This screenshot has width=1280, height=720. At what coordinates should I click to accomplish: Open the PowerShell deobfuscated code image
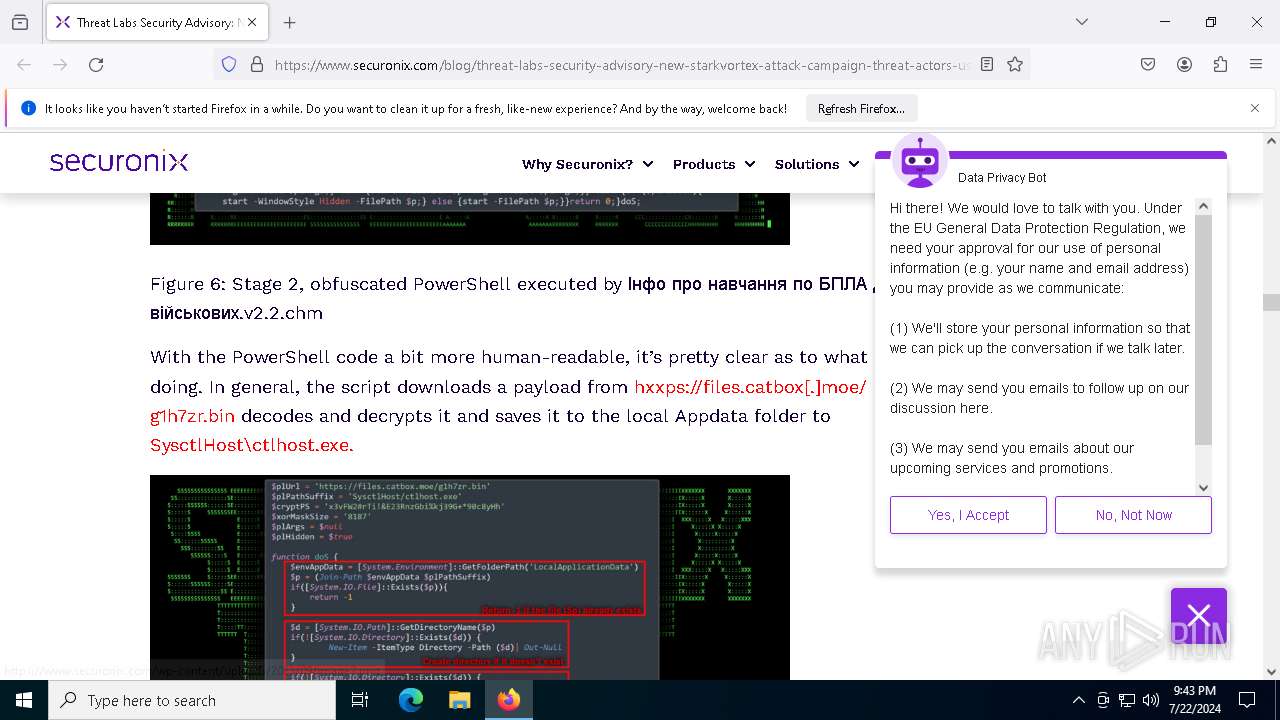pyautogui.click(x=470, y=577)
